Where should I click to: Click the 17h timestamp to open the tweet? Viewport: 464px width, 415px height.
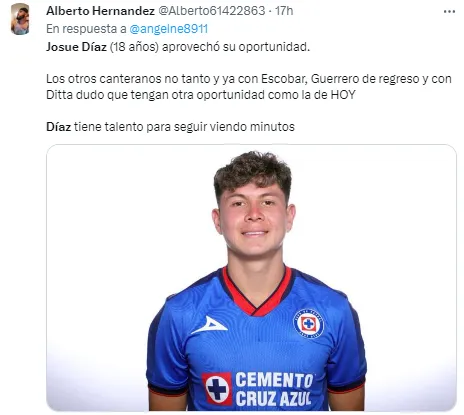284,11
